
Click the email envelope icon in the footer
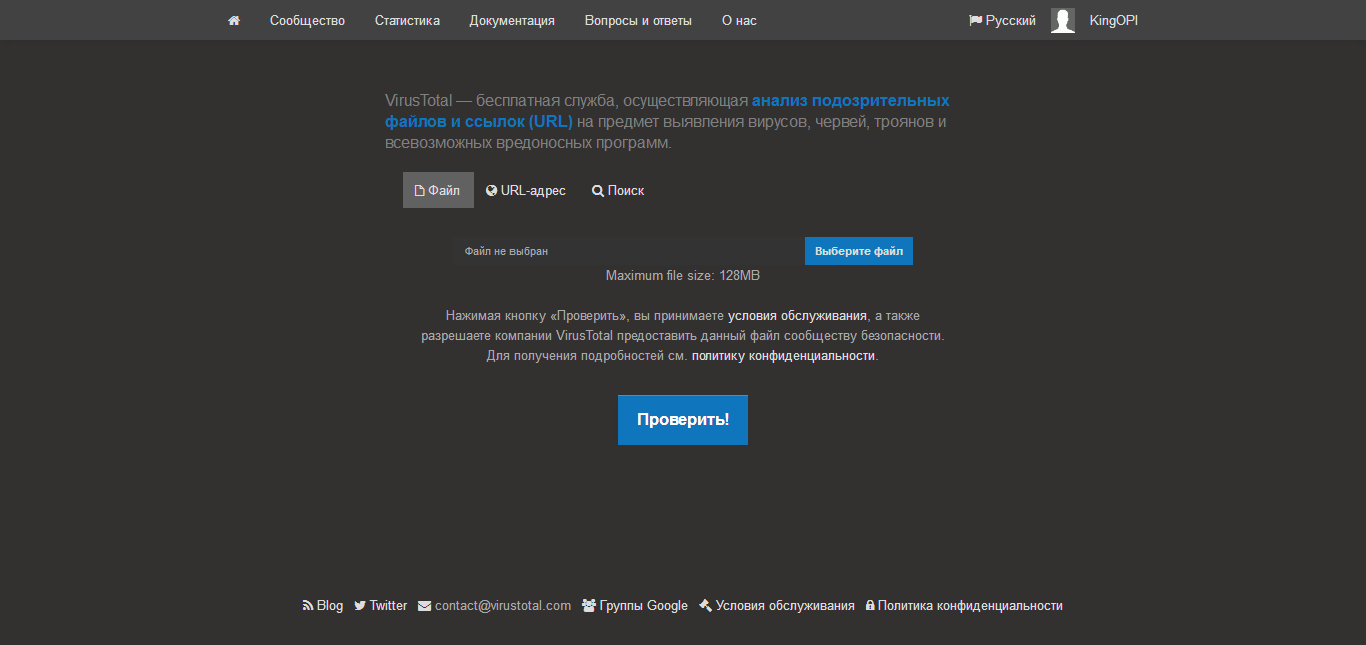click(x=424, y=605)
